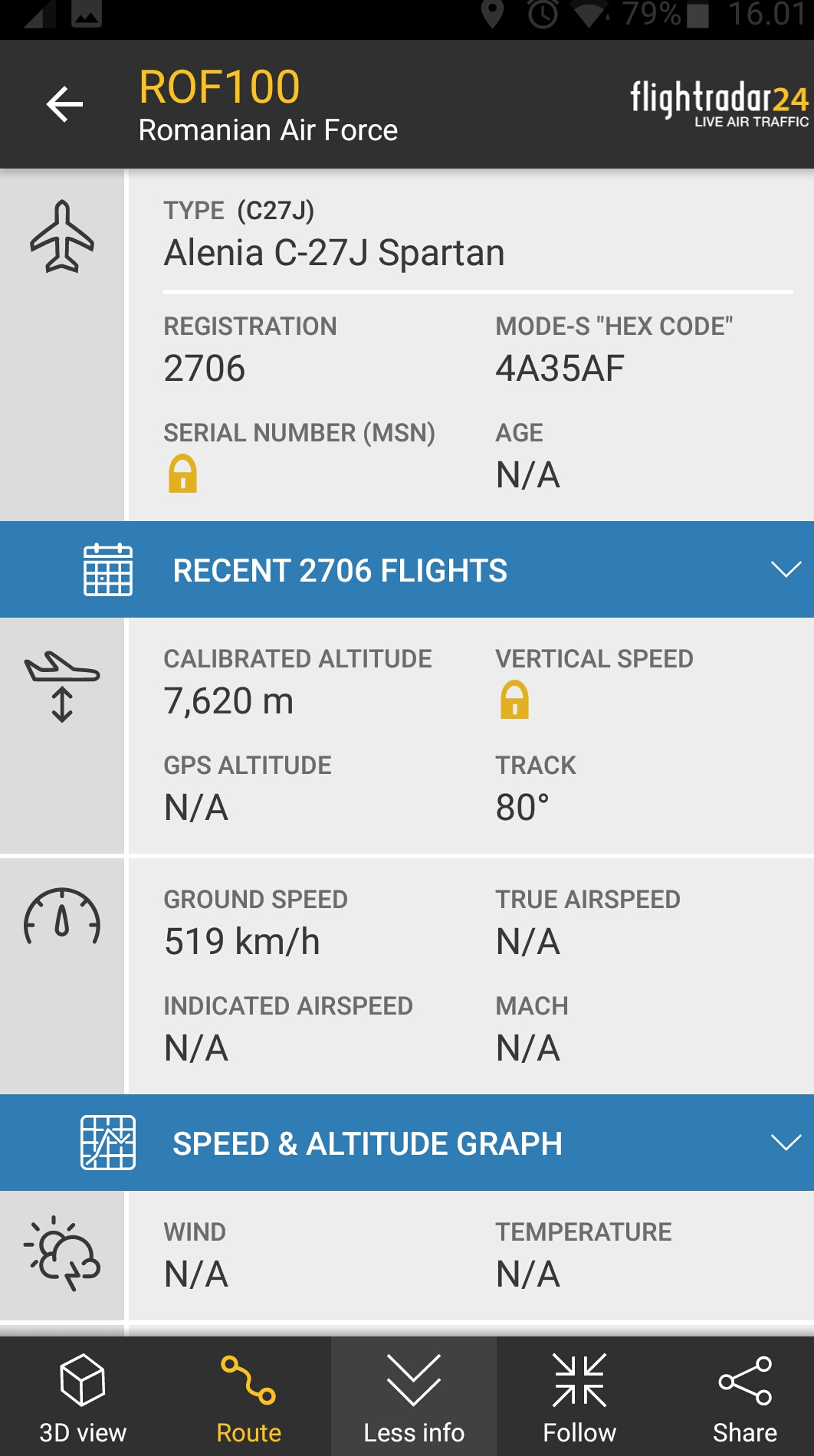Collapse details with Less info

pyautogui.click(x=414, y=1397)
